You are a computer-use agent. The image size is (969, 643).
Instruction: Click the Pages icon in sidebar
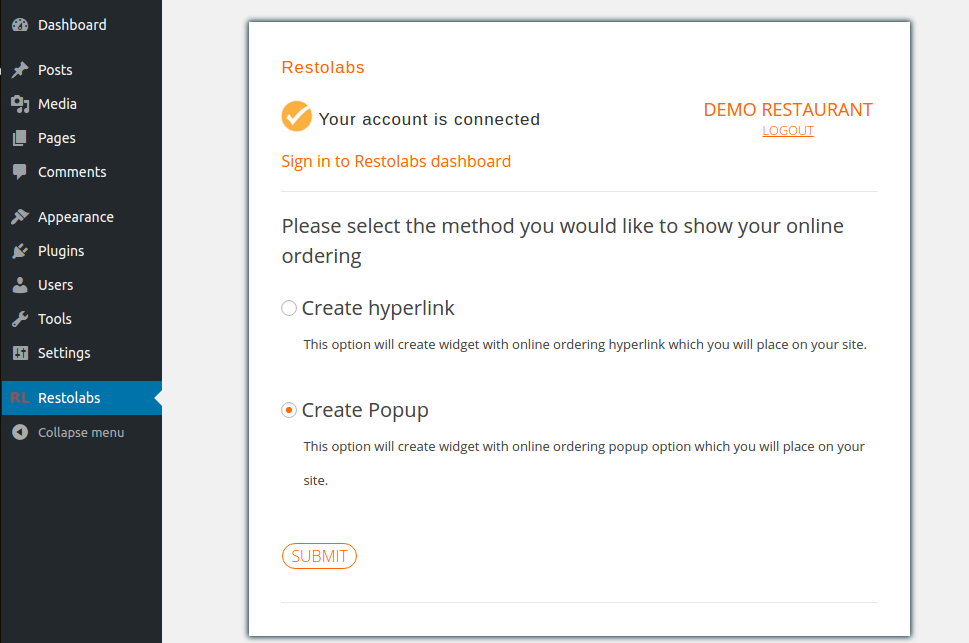(x=20, y=138)
